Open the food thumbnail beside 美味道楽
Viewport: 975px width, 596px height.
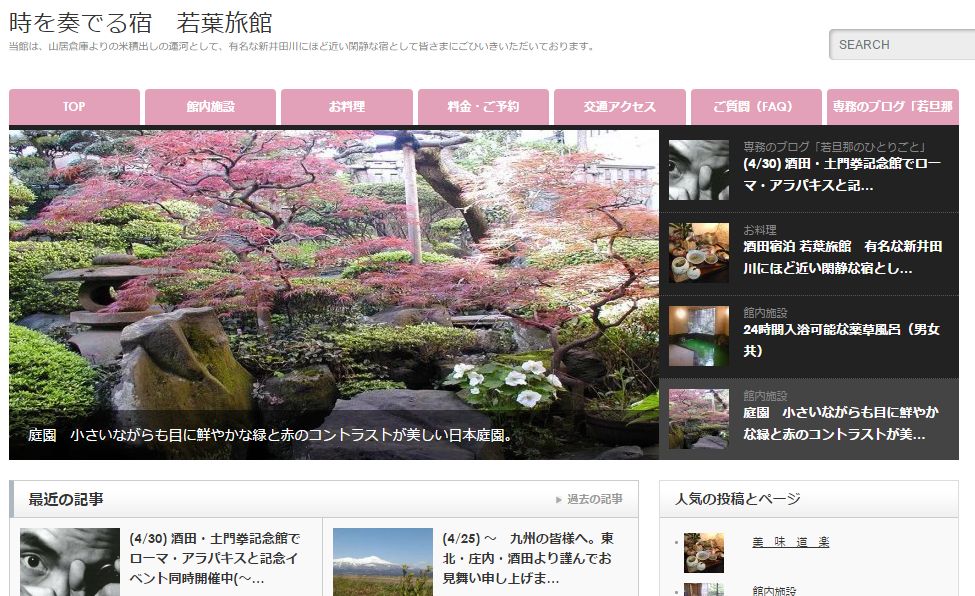[x=704, y=552]
